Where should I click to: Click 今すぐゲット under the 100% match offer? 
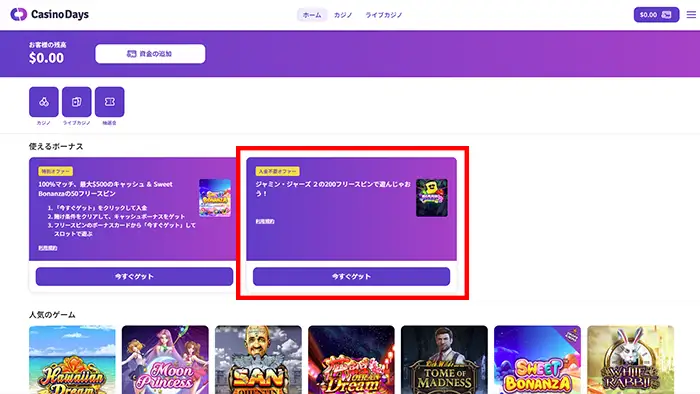[x=134, y=277]
